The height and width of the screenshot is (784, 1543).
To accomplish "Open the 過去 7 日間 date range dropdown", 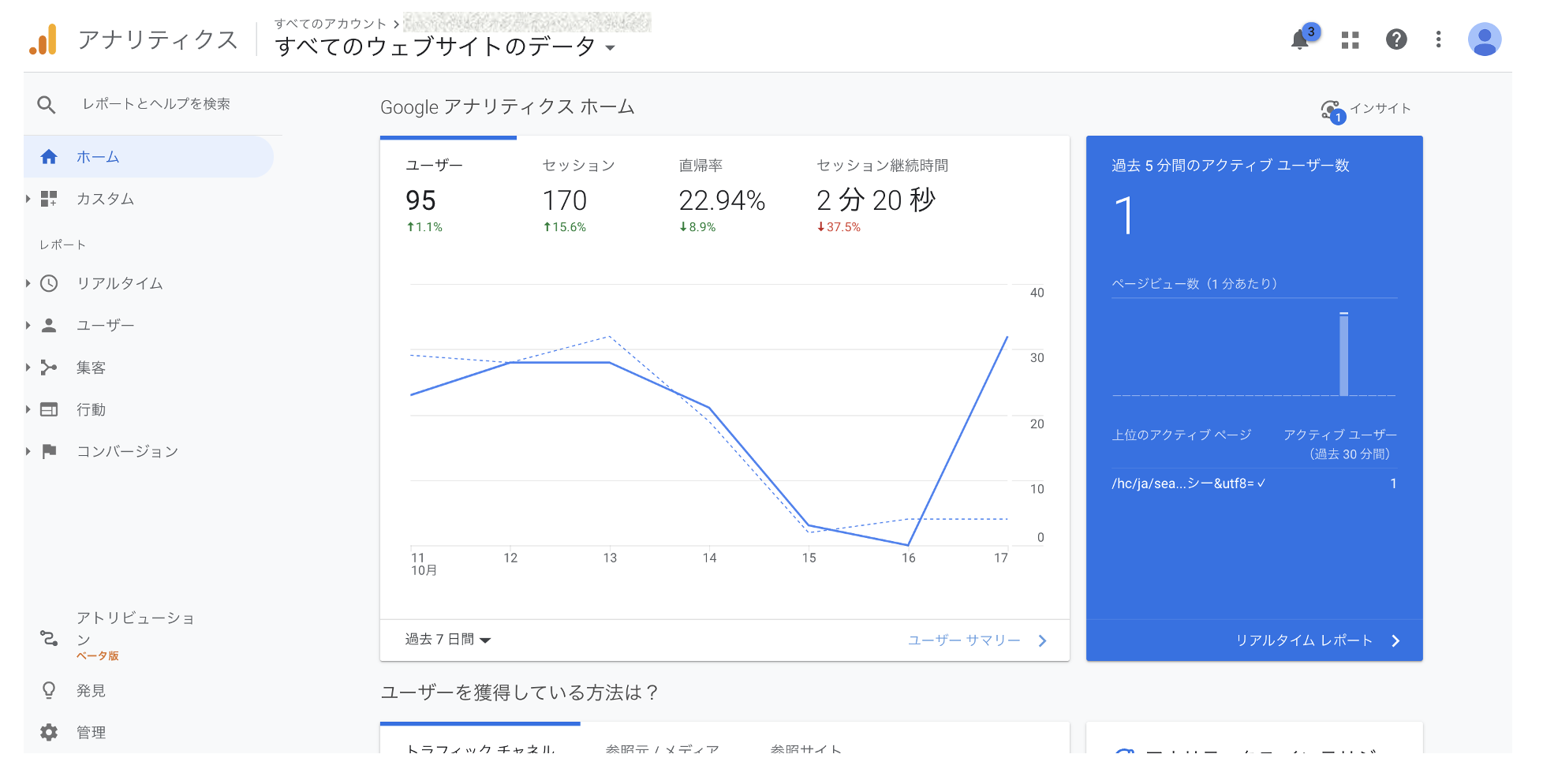I will click(x=447, y=640).
